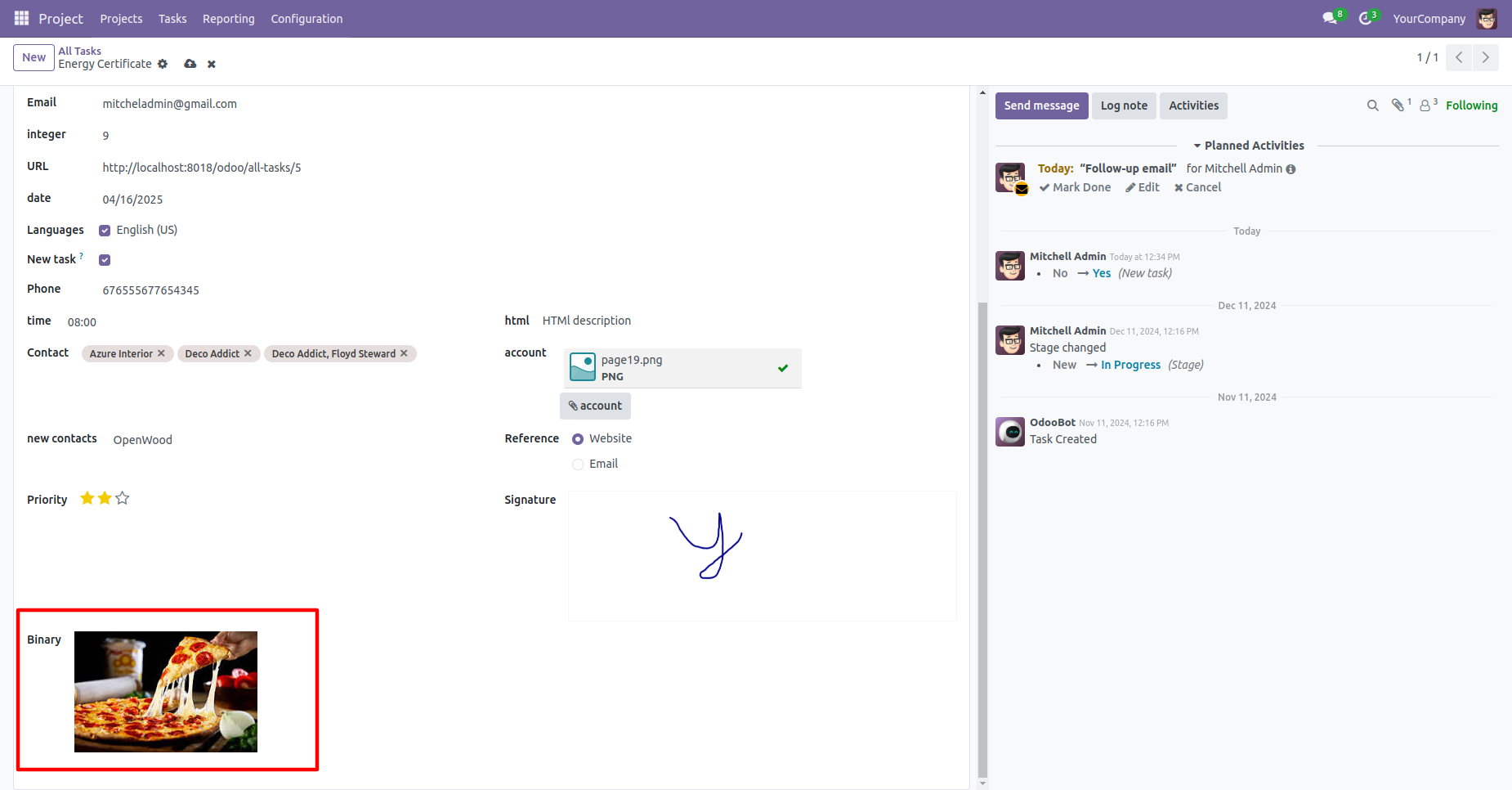This screenshot has width=1512, height=790.
Task: Click the OdooBot avatar in the chatter
Action: [1010, 432]
